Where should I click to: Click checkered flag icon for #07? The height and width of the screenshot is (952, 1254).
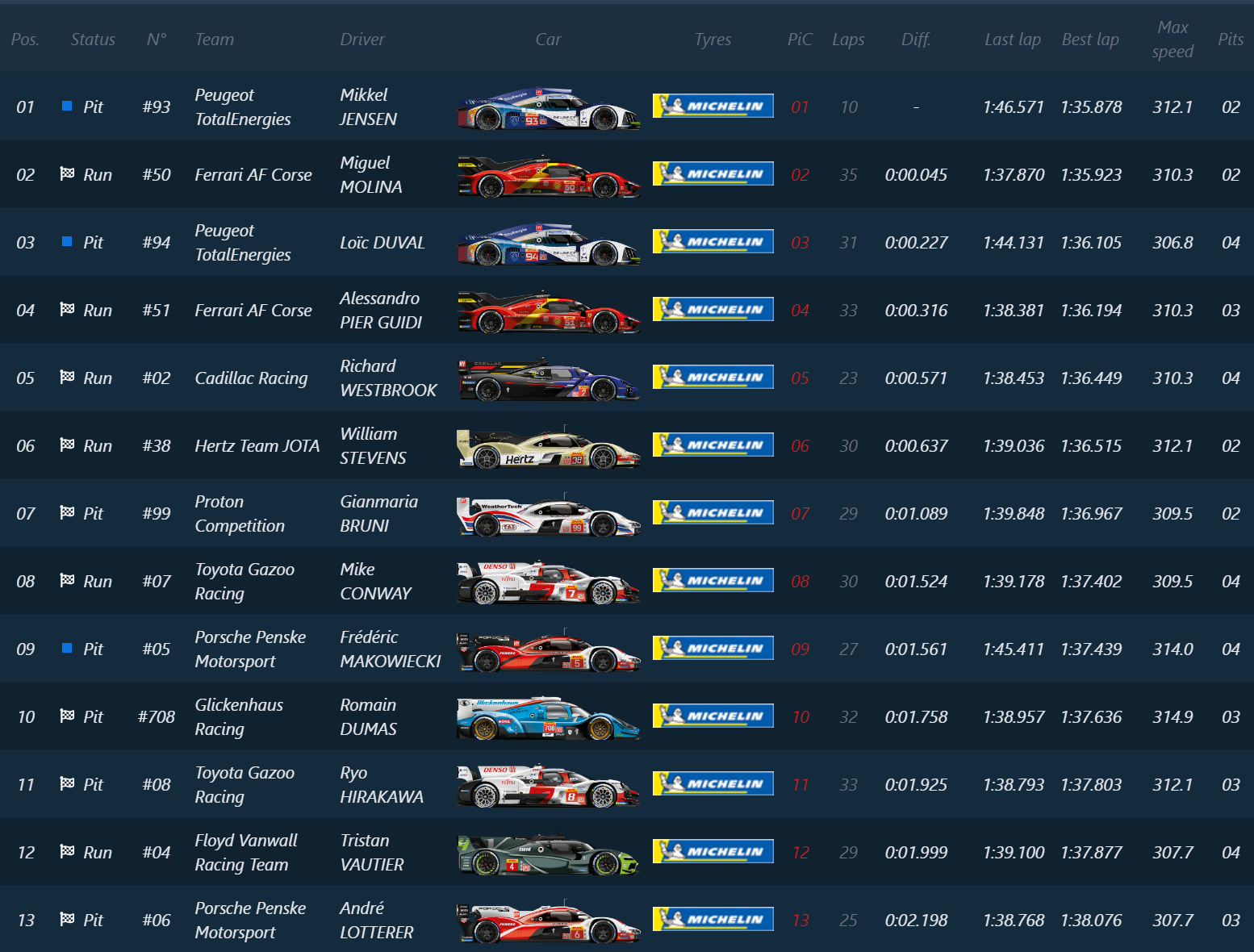tap(67, 580)
